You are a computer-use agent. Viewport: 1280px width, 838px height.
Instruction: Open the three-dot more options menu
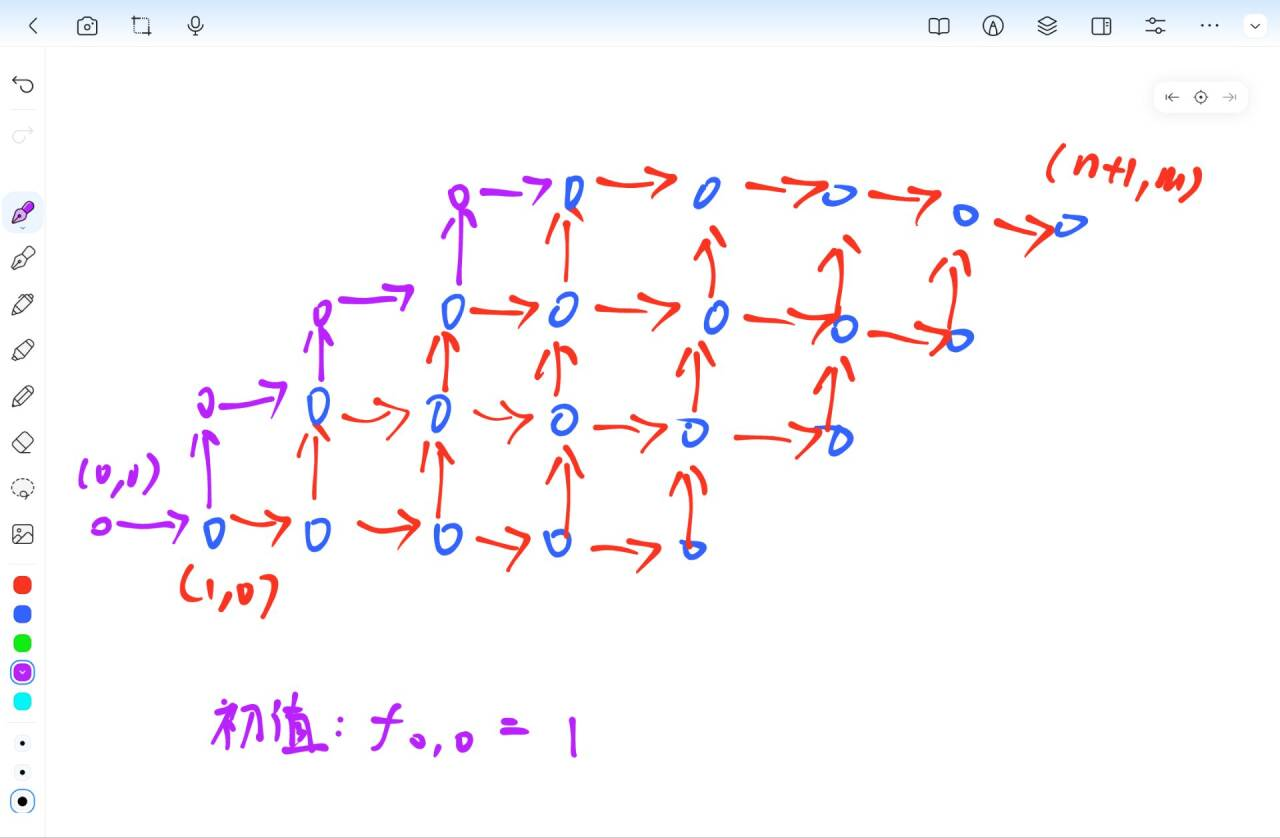pos(1209,26)
